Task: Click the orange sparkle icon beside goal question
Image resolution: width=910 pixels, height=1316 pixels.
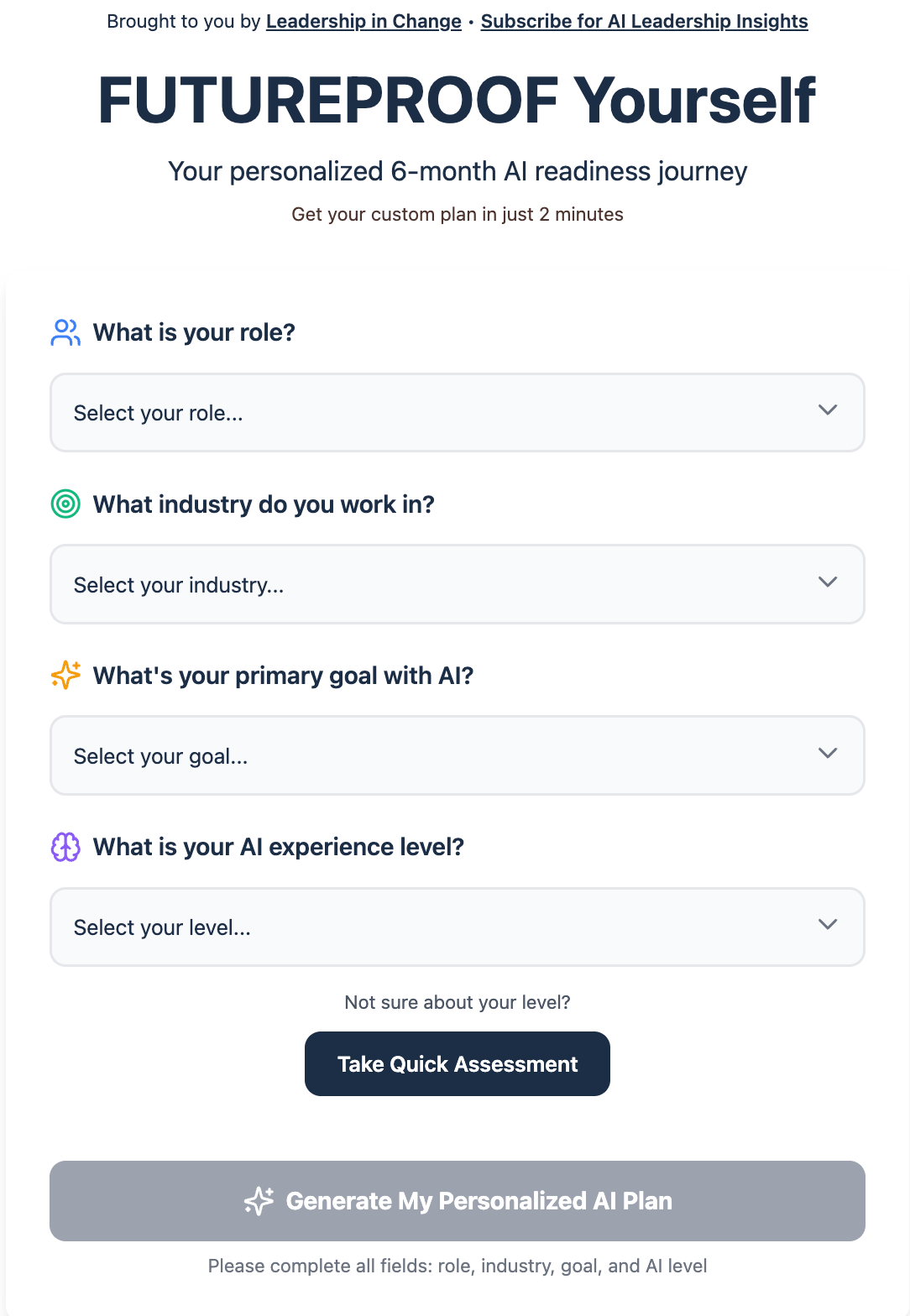Action: pyautogui.click(x=65, y=676)
